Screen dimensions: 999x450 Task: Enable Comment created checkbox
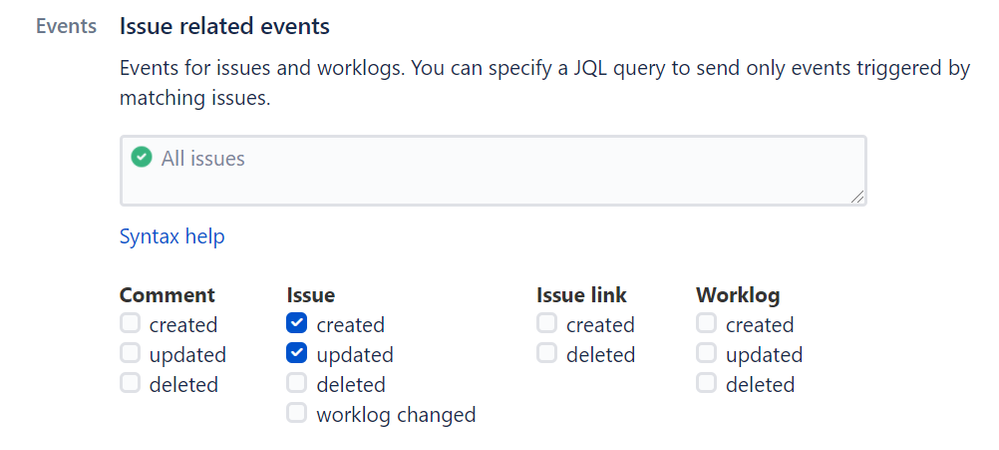click(130, 324)
